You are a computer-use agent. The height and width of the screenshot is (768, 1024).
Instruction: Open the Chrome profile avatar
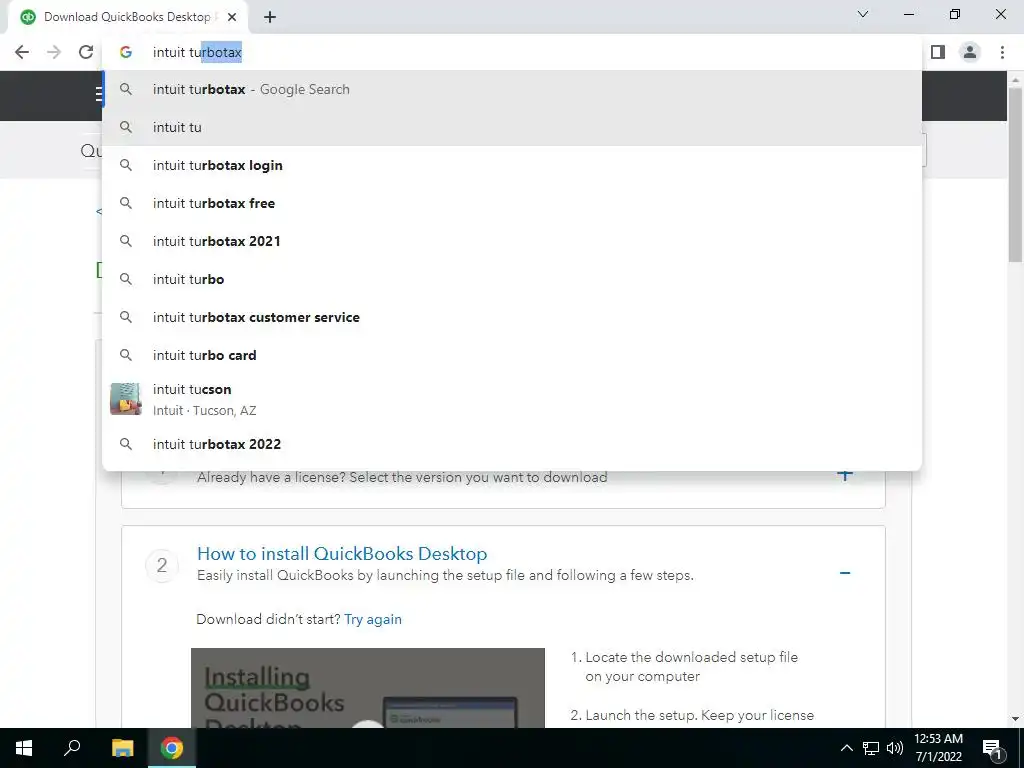(970, 52)
